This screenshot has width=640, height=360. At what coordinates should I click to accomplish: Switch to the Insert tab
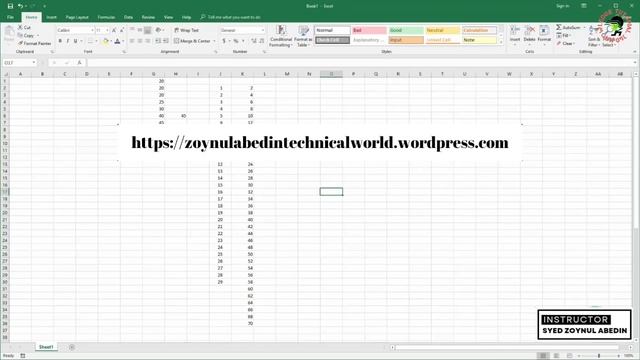point(51,17)
